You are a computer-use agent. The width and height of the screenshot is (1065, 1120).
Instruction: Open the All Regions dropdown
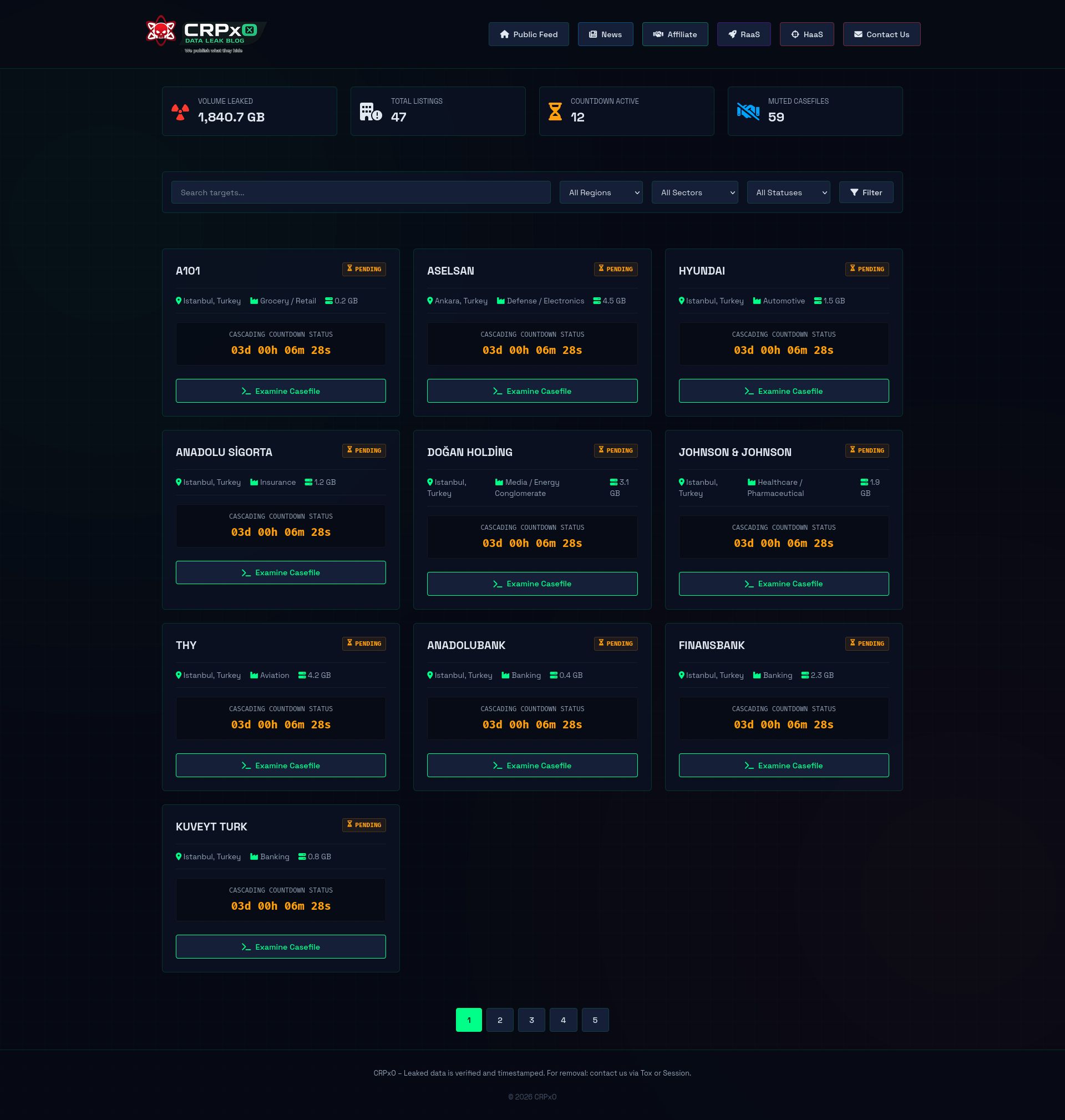pyautogui.click(x=601, y=192)
